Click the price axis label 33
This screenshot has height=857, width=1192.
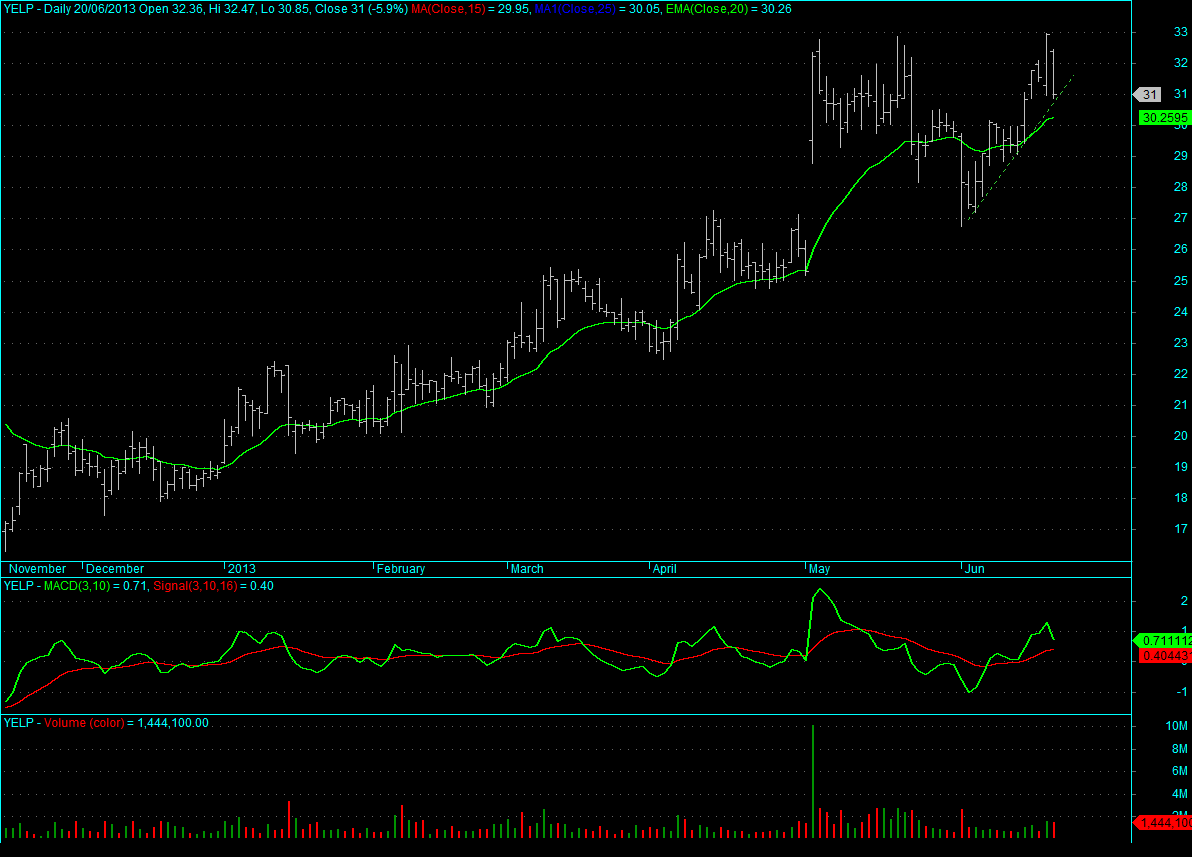(1181, 32)
